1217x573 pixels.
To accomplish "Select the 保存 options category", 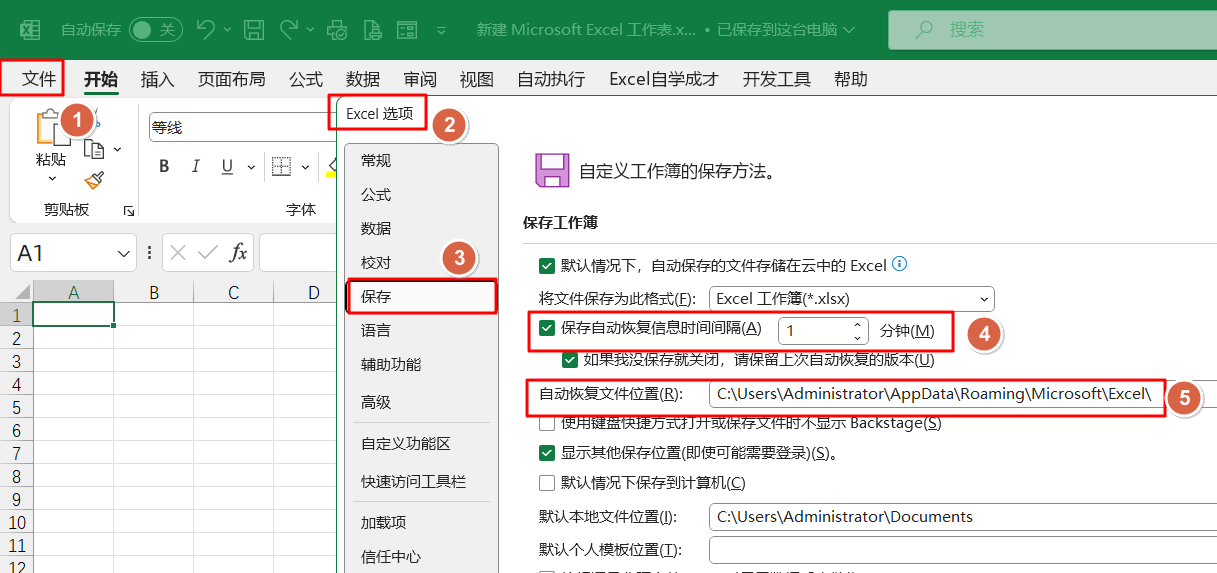I will point(421,297).
